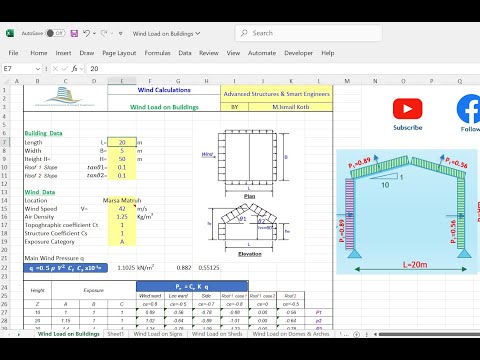
Task: Select the Wind Load on Buildings sheet tab
Action: tap(69, 334)
